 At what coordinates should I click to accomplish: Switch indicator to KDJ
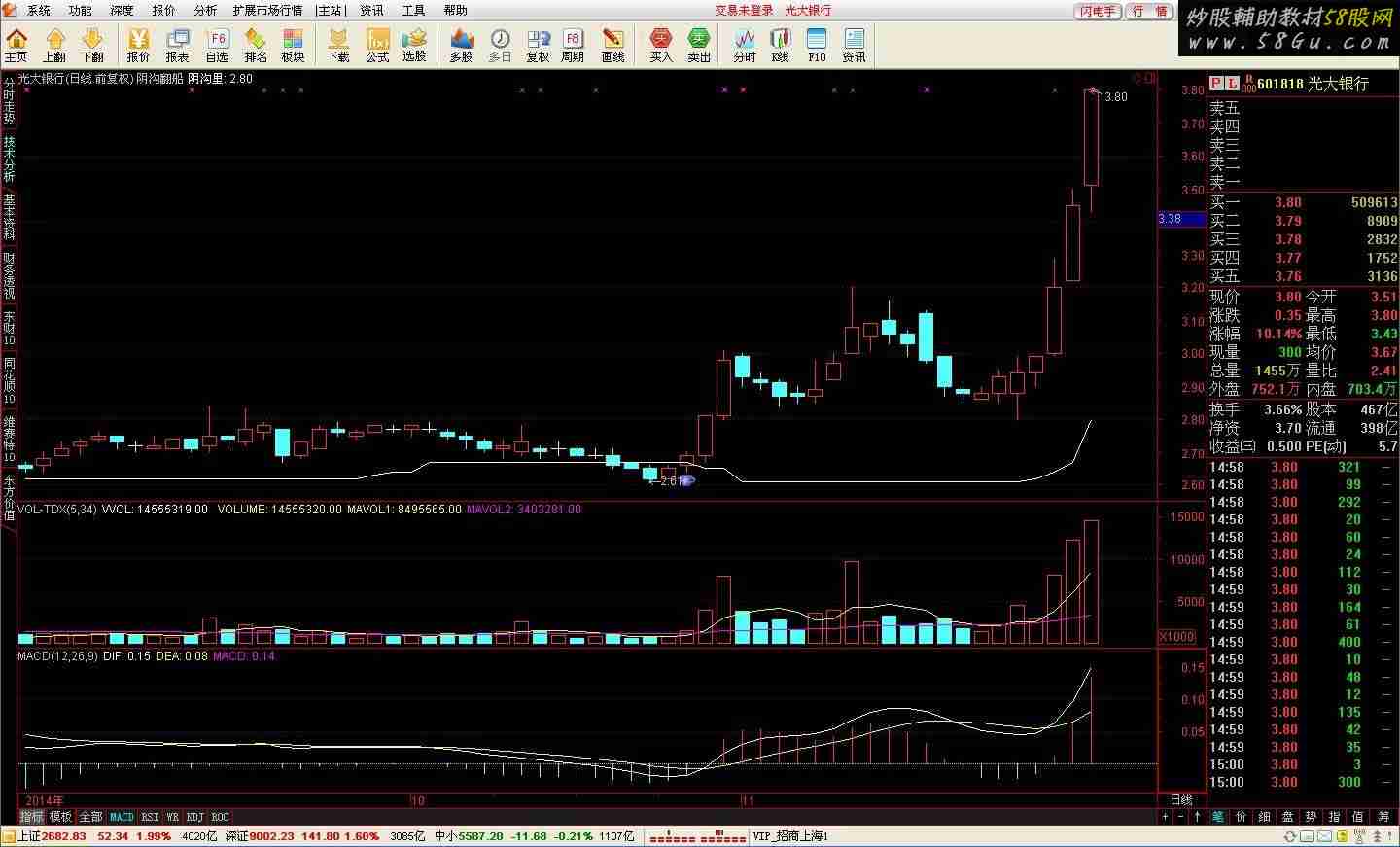point(194,817)
